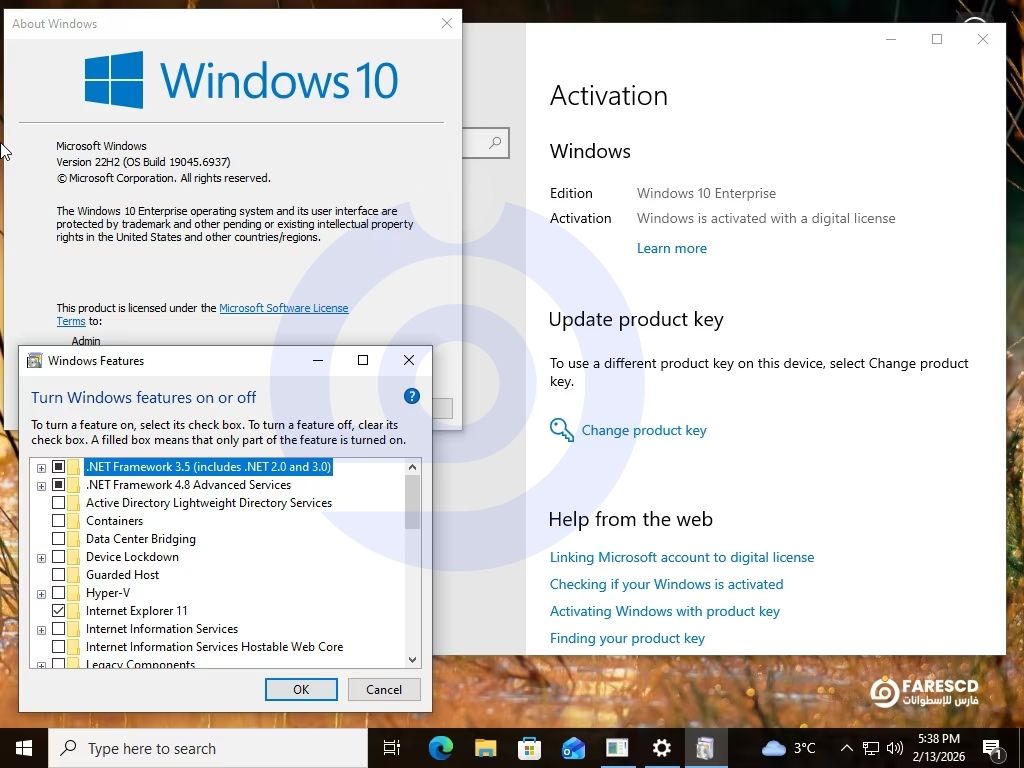Viewport: 1024px width, 768px height.
Task: Launch Microsoft Store from the taskbar
Action: [529, 748]
